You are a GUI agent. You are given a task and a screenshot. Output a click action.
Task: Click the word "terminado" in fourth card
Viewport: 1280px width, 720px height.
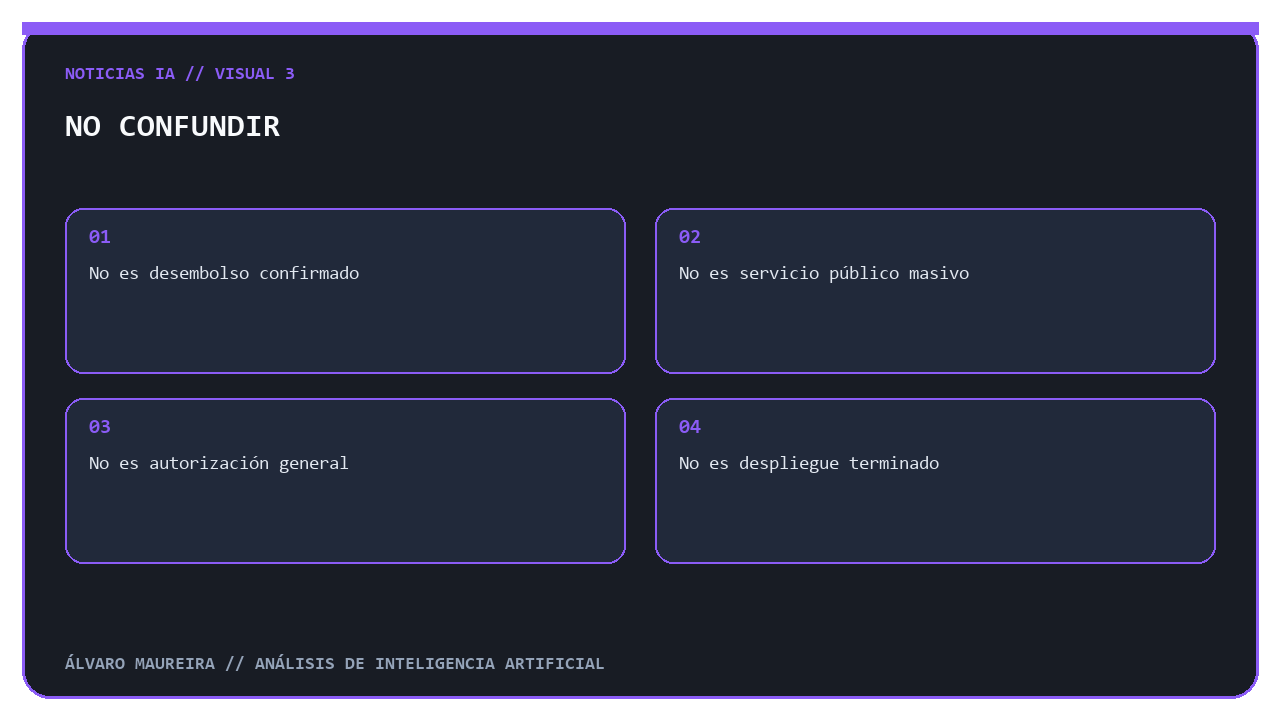[x=894, y=463]
